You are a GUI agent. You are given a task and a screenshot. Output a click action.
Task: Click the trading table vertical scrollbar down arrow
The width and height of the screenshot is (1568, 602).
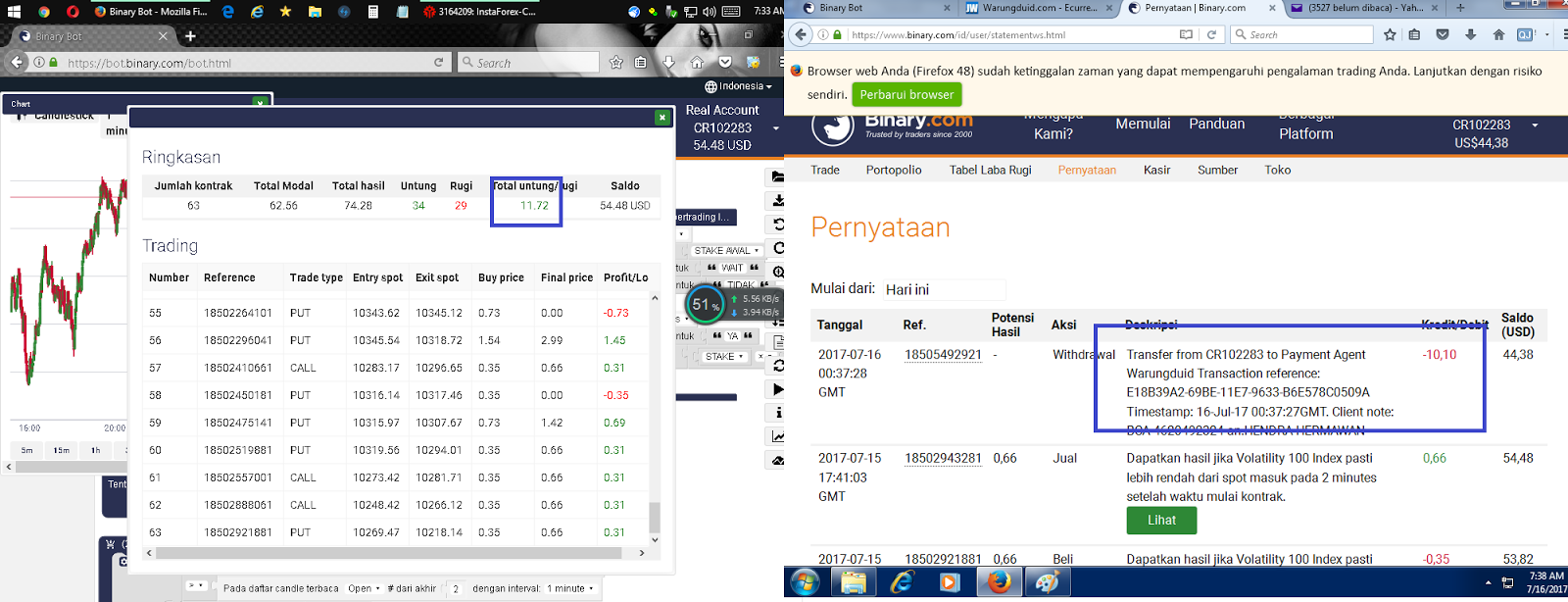tap(655, 539)
